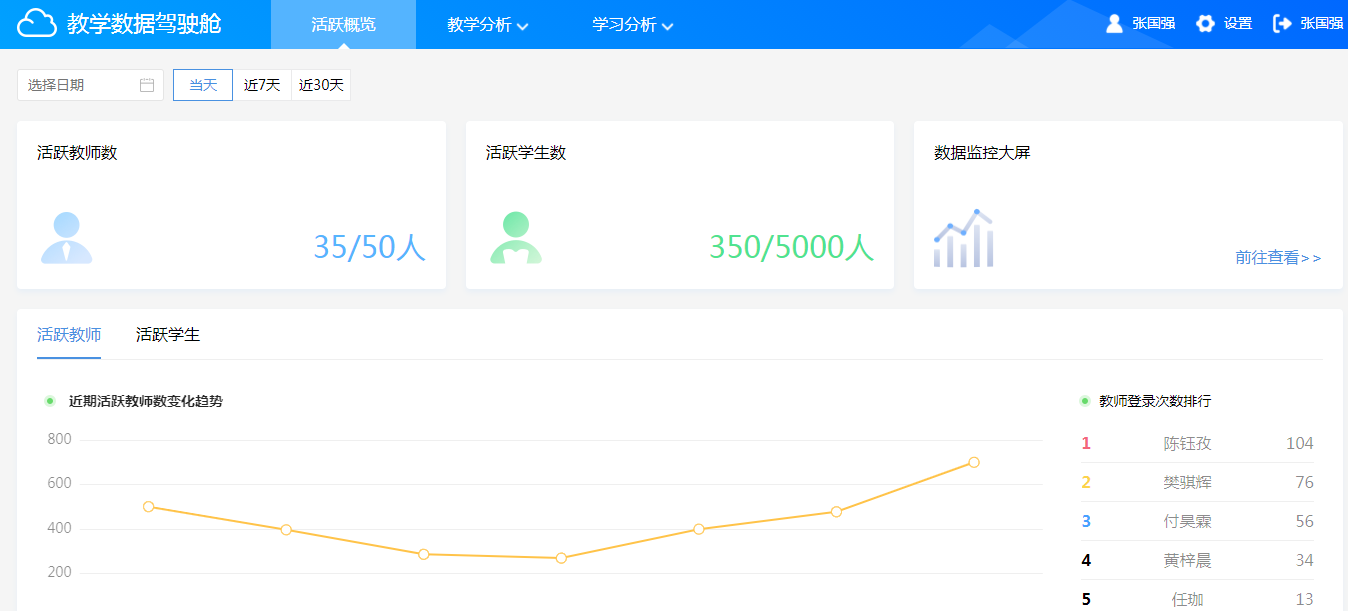Click the calendar icon in date field
Viewport: 1348px width, 611px height.
[147, 85]
